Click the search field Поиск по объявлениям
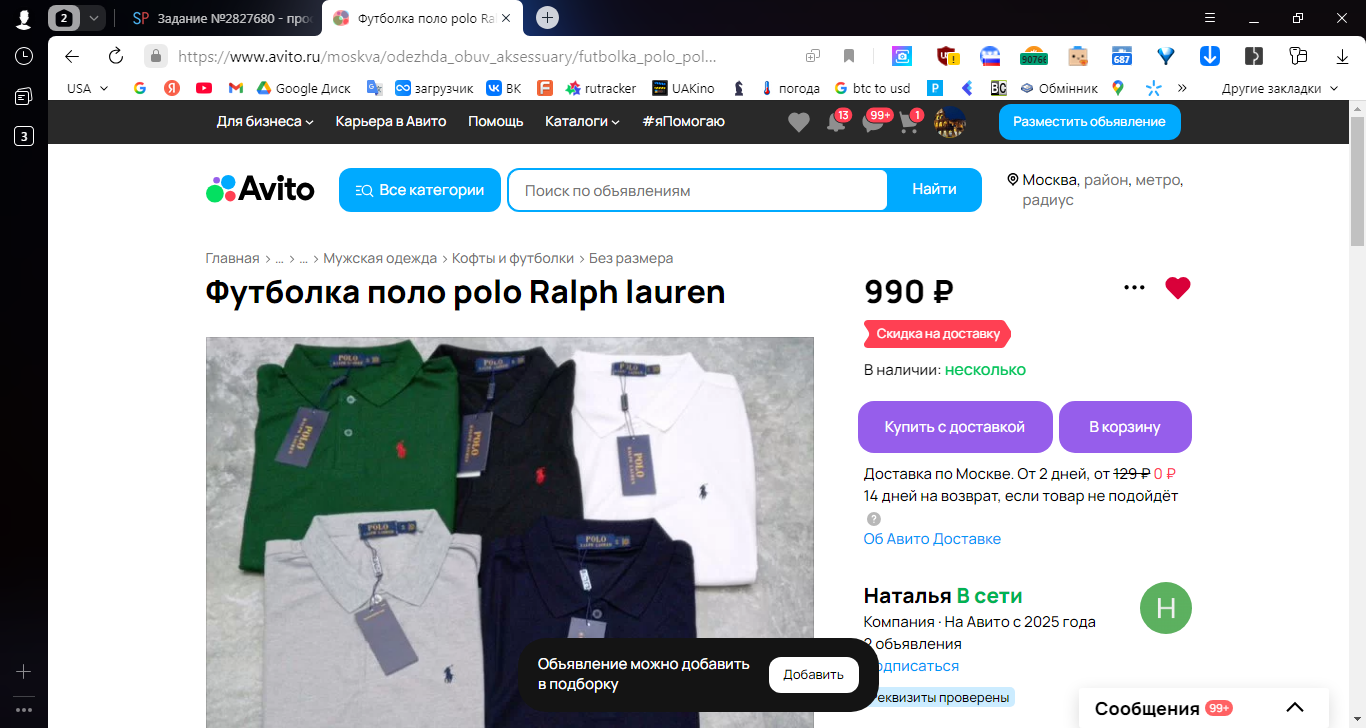Viewport: 1366px width, 728px height. [x=697, y=190]
